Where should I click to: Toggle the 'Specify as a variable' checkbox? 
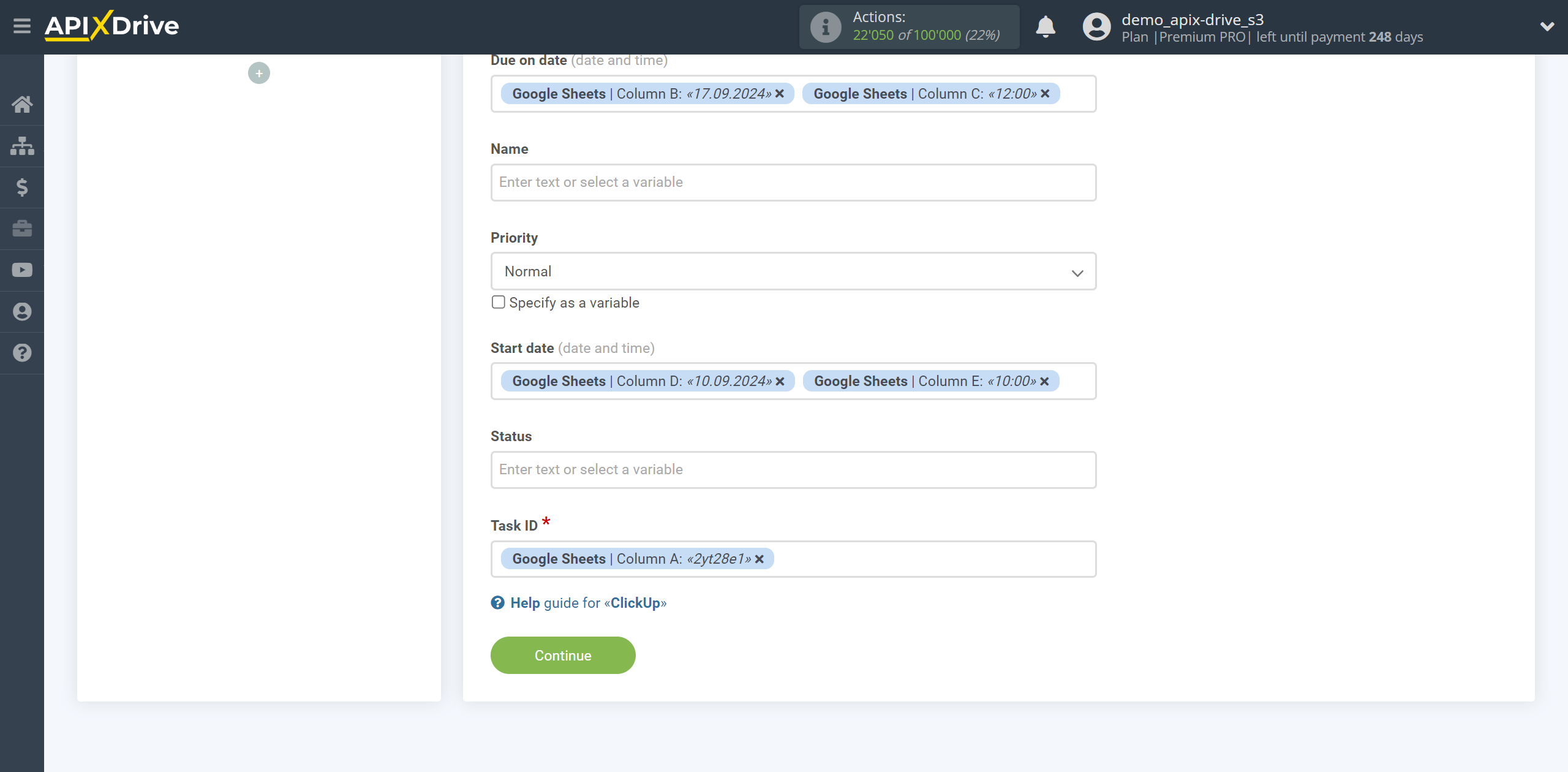pos(497,302)
